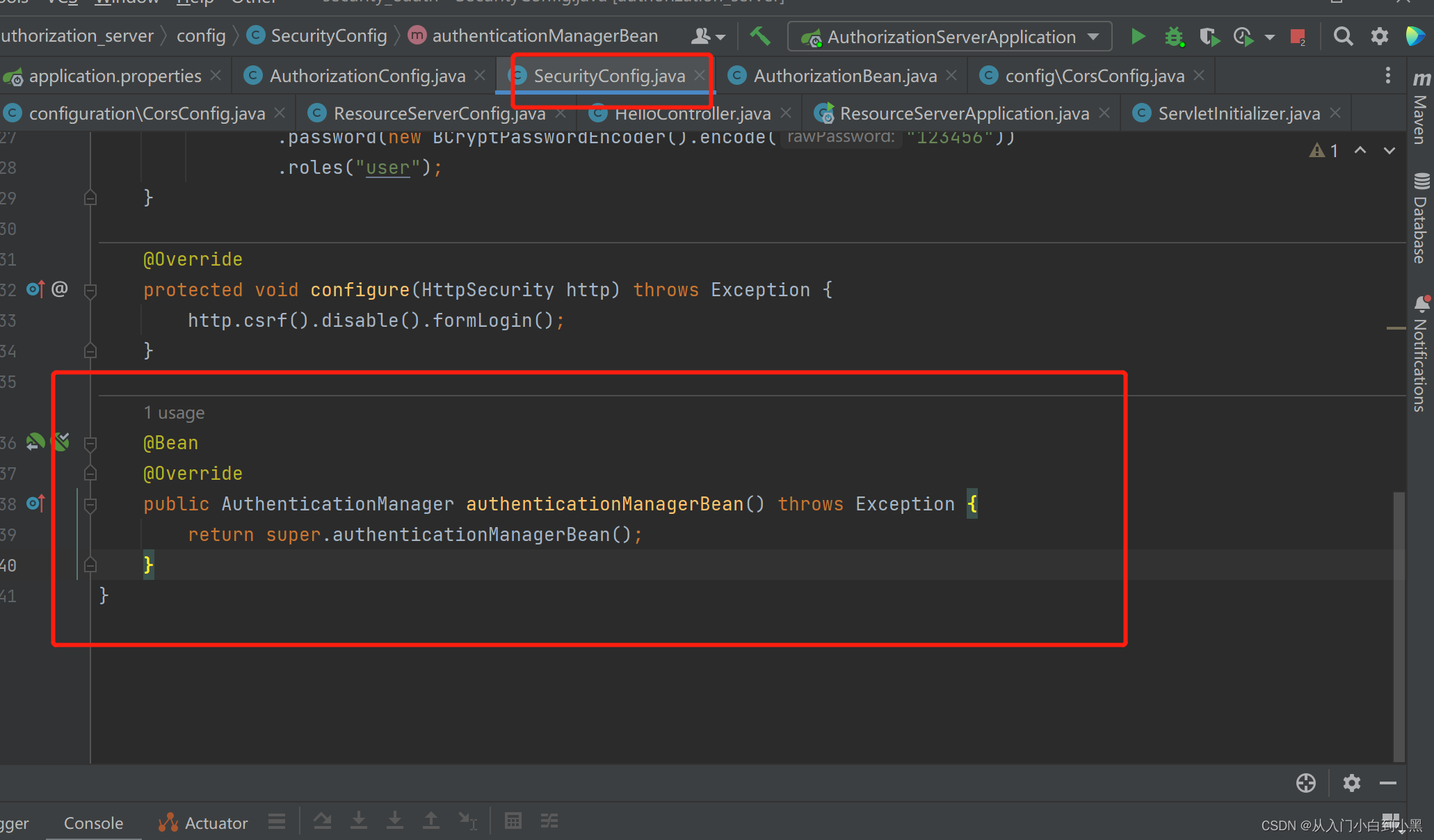The height and width of the screenshot is (840, 1434).
Task: Toggle fold end marker on line 40
Action: click(x=90, y=565)
